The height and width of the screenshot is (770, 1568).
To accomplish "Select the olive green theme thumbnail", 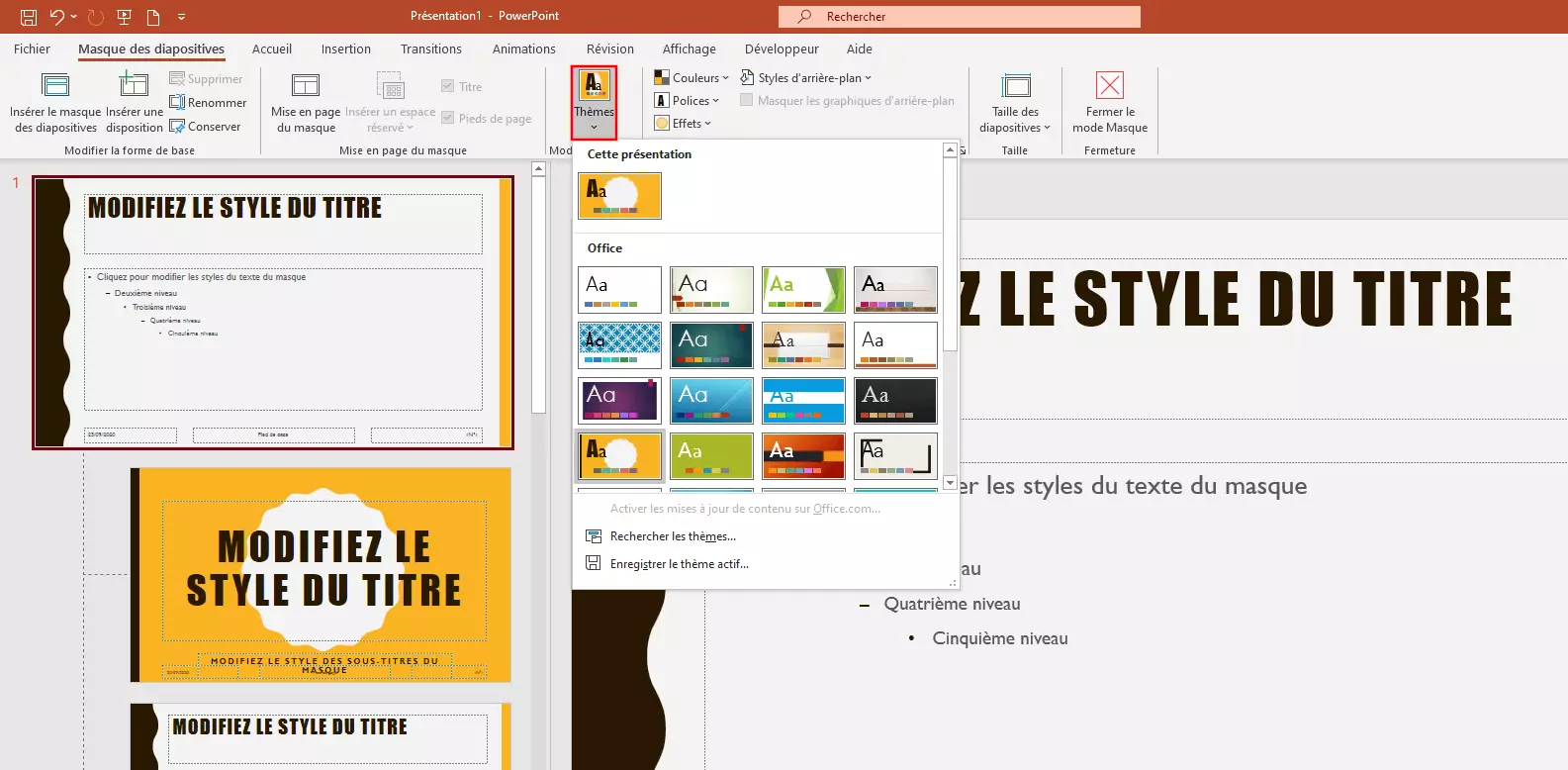I will click(x=711, y=456).
